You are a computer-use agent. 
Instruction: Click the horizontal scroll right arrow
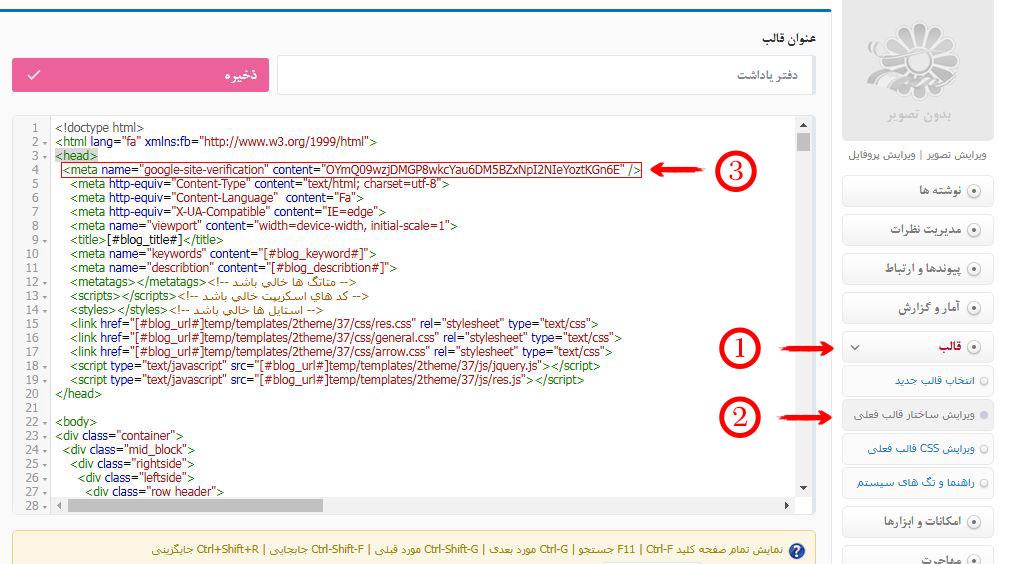click(787, 505)
